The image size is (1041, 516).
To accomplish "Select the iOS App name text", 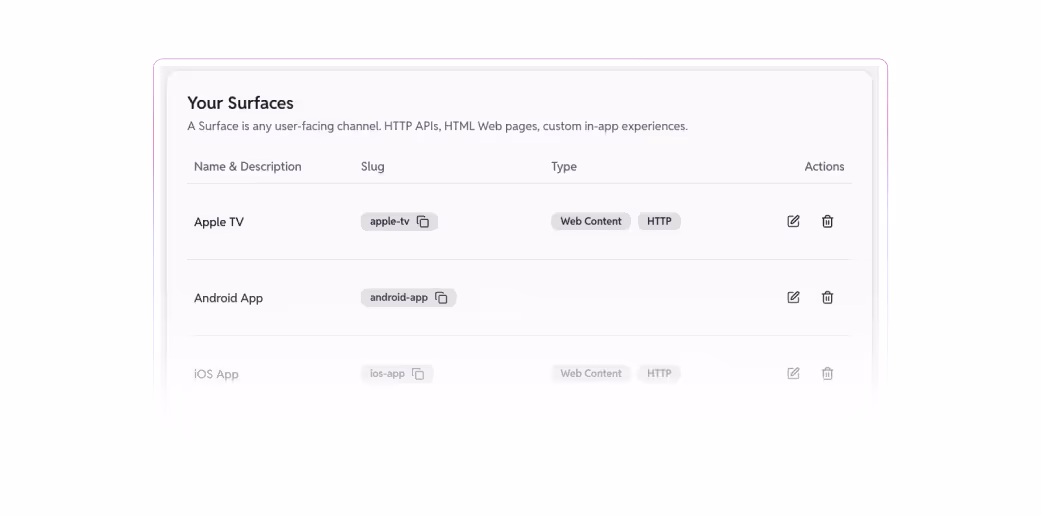I will pos(216,374).
